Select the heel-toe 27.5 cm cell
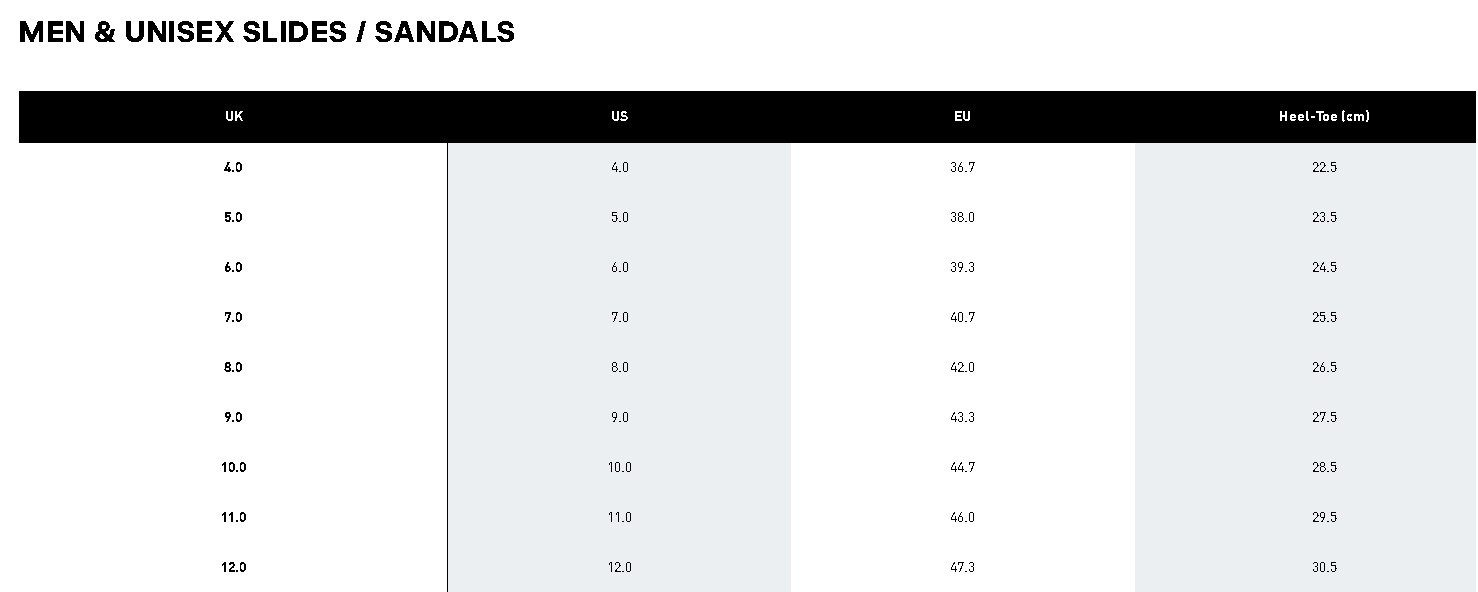Viewport: 1478px width, 592px height. pyautogui.click(x=1324, y=417)
